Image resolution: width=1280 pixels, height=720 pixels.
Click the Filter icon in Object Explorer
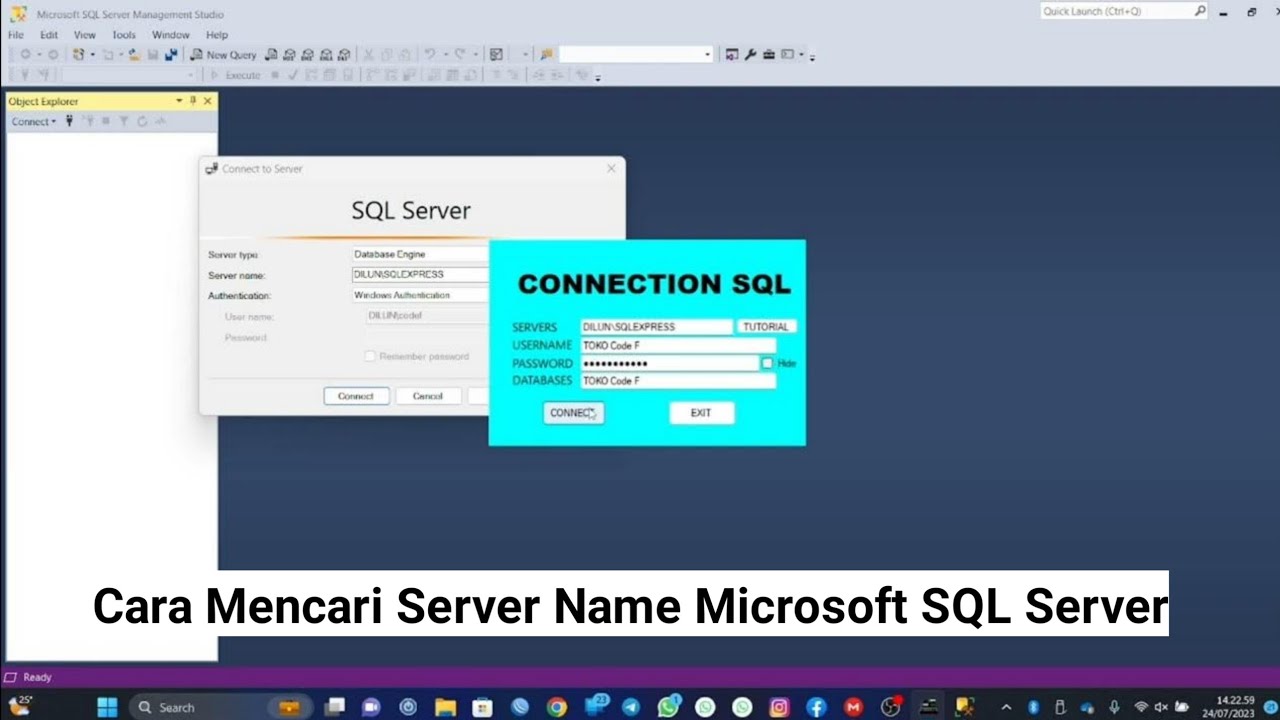click(124, 122)
